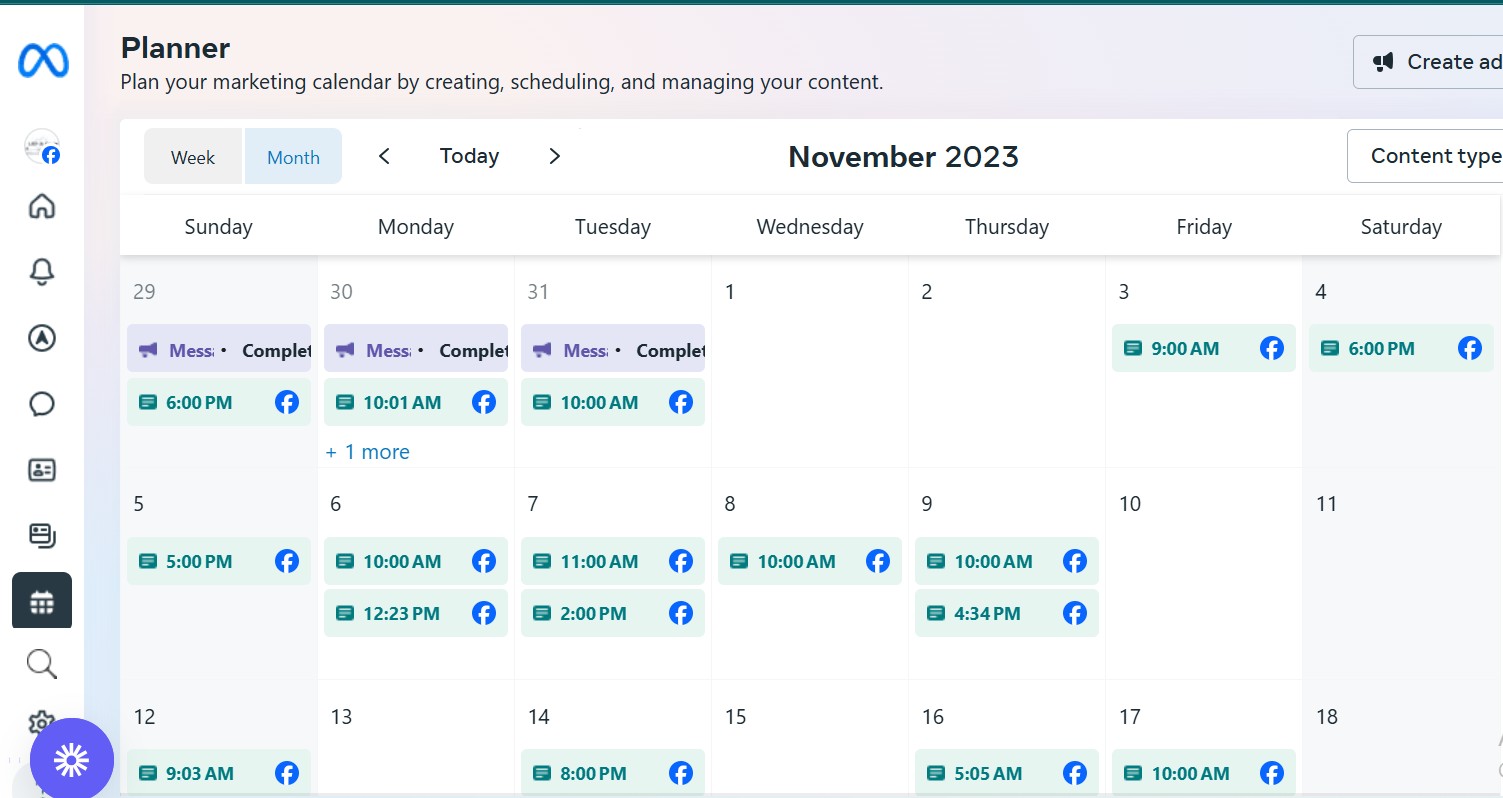Open the content posts sidebar icon

[x=42, y=536]
